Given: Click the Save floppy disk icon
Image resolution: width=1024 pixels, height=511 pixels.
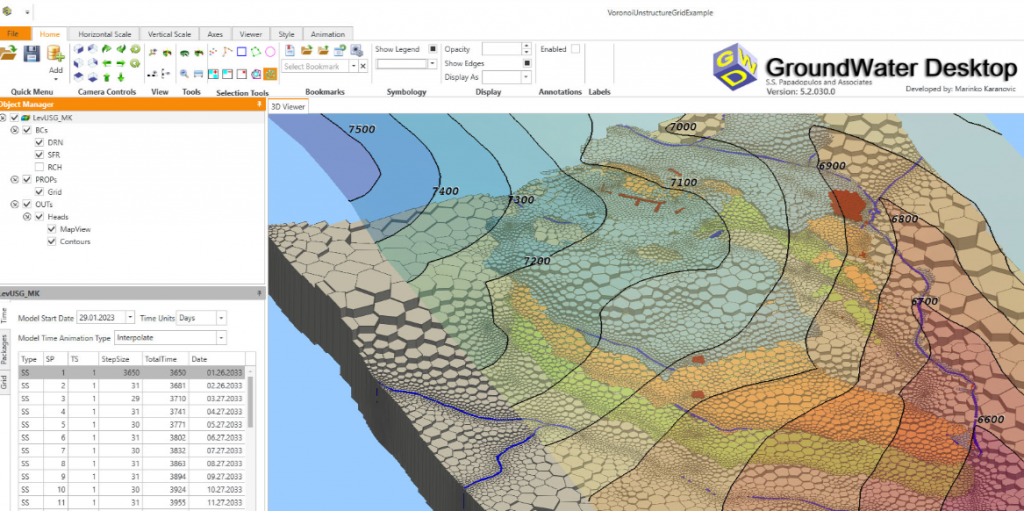Looking at the screenshot, I should pos(31,55).
